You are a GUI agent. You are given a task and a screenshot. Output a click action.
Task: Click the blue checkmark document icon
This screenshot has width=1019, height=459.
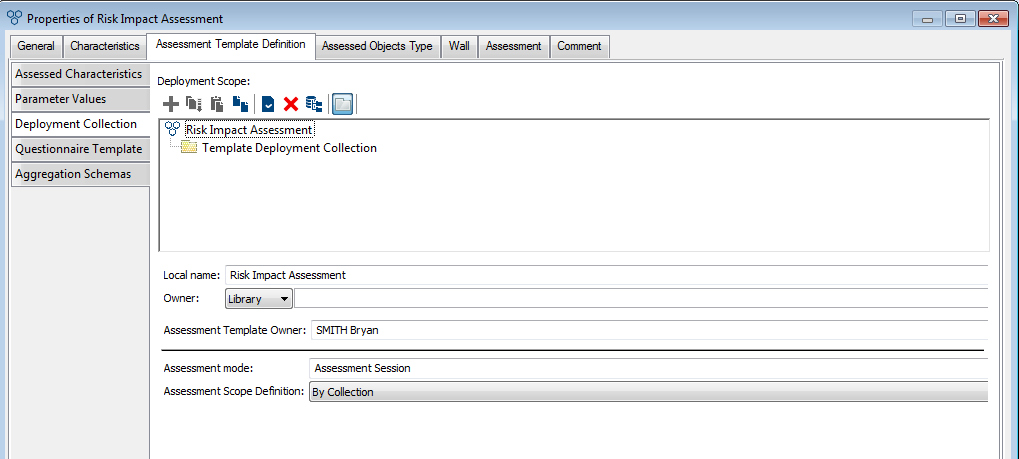point(268,103)
